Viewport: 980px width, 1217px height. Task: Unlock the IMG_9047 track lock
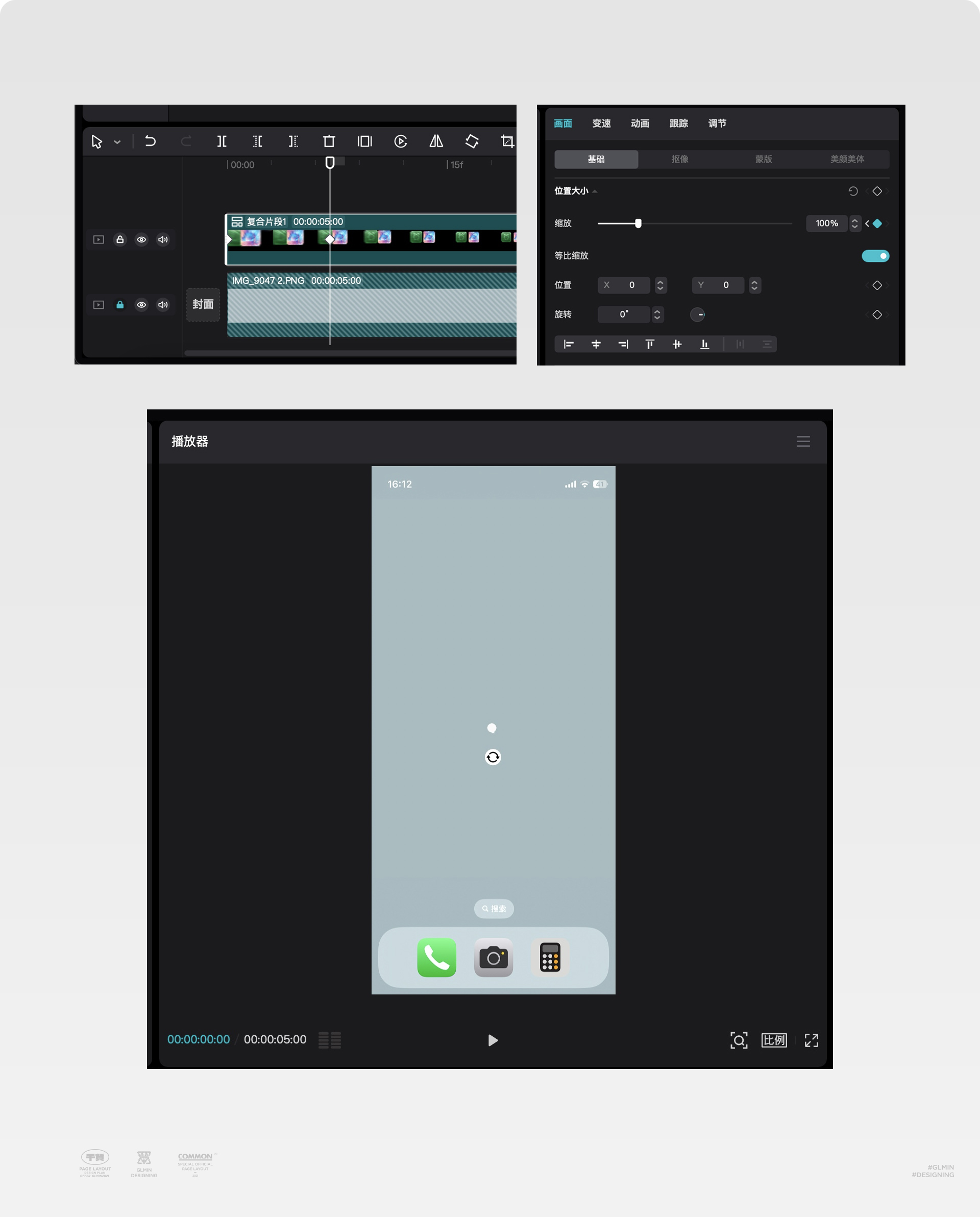click(x=120, y=305)
